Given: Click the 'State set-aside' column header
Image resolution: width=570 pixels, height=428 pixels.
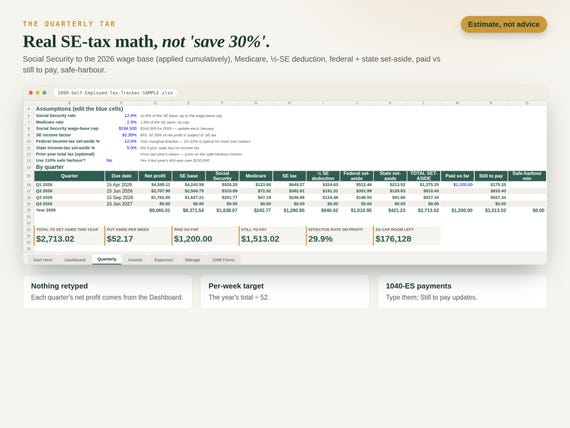Looking at the screenshot, I should [390, 176].
